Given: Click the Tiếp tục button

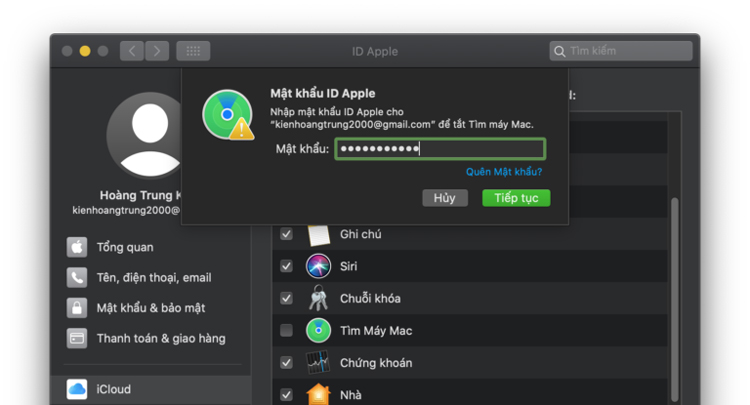Looking at the screenshot, I should click(516, 198).
